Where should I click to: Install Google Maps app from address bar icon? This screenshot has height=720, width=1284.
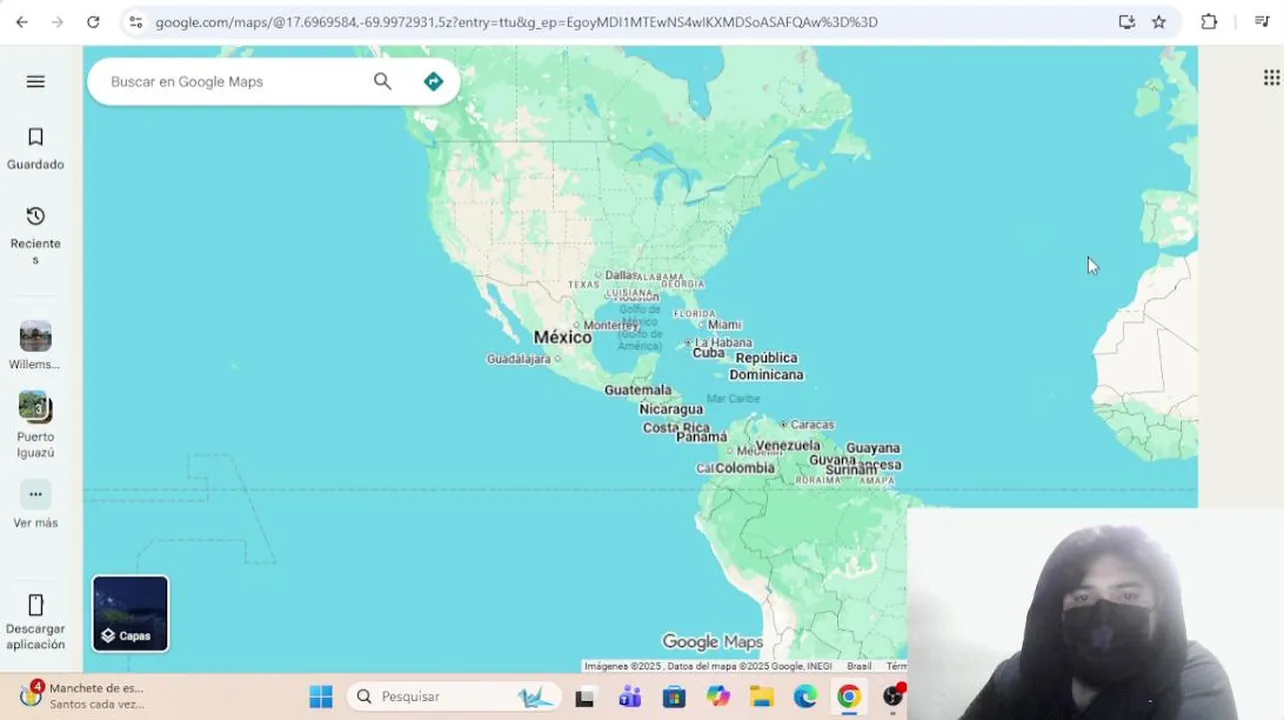[x=1127, y=22]
